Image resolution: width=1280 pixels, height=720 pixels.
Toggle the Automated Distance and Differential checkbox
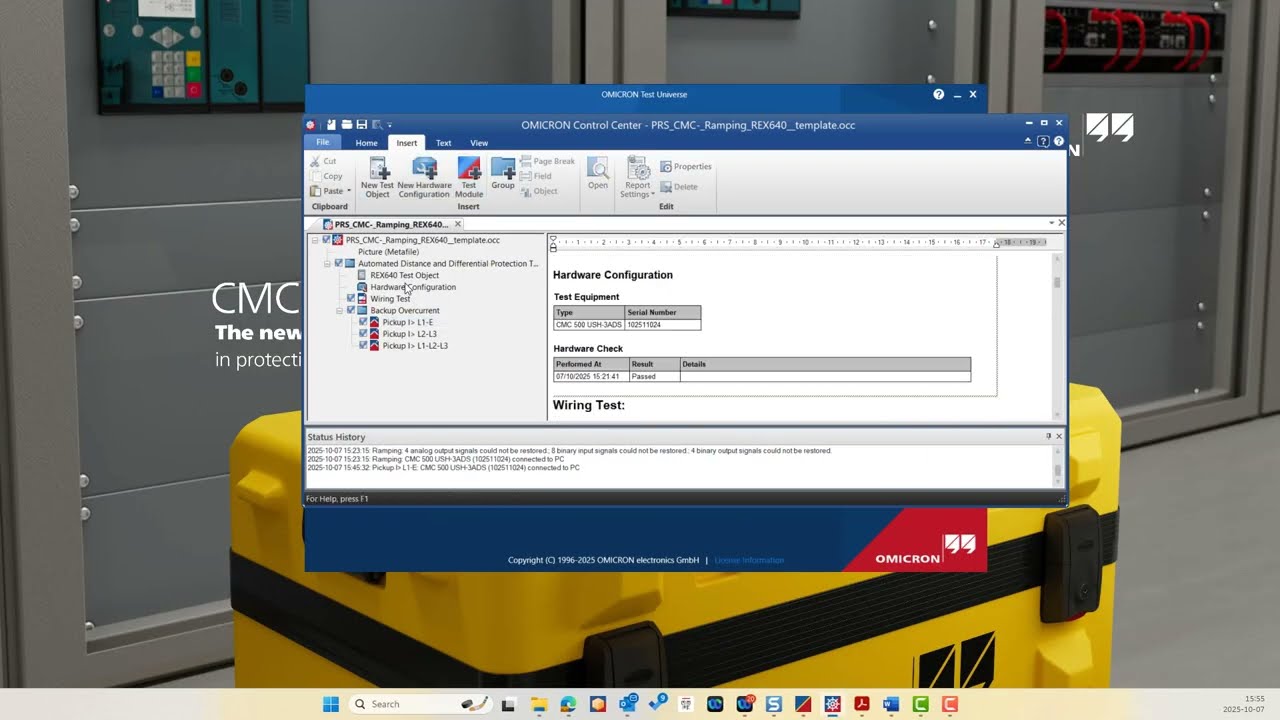tap(338, 264)
